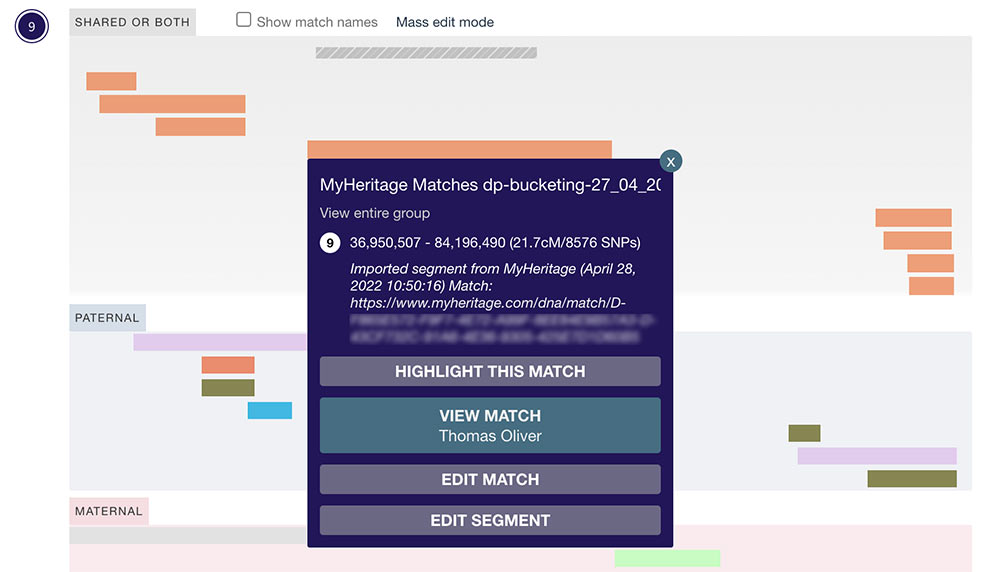Select the Shared or Both section label
This screenshot has width=1000, height=572.
coord(132,22)
